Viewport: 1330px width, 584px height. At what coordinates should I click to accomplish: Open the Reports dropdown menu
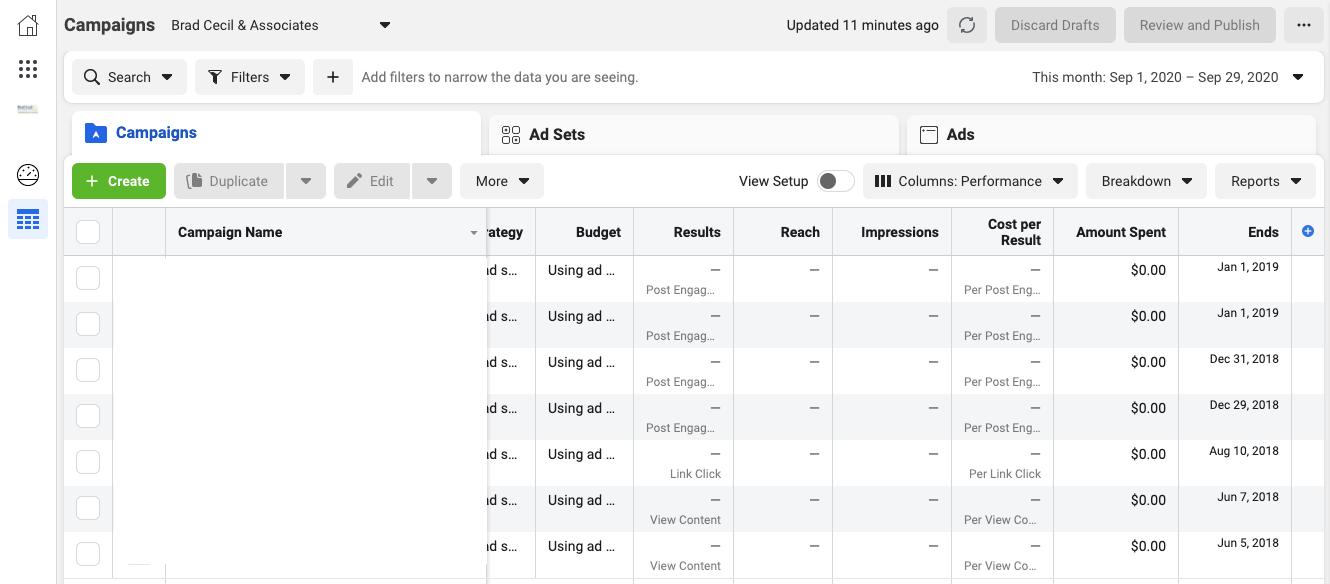point(1265,181)
